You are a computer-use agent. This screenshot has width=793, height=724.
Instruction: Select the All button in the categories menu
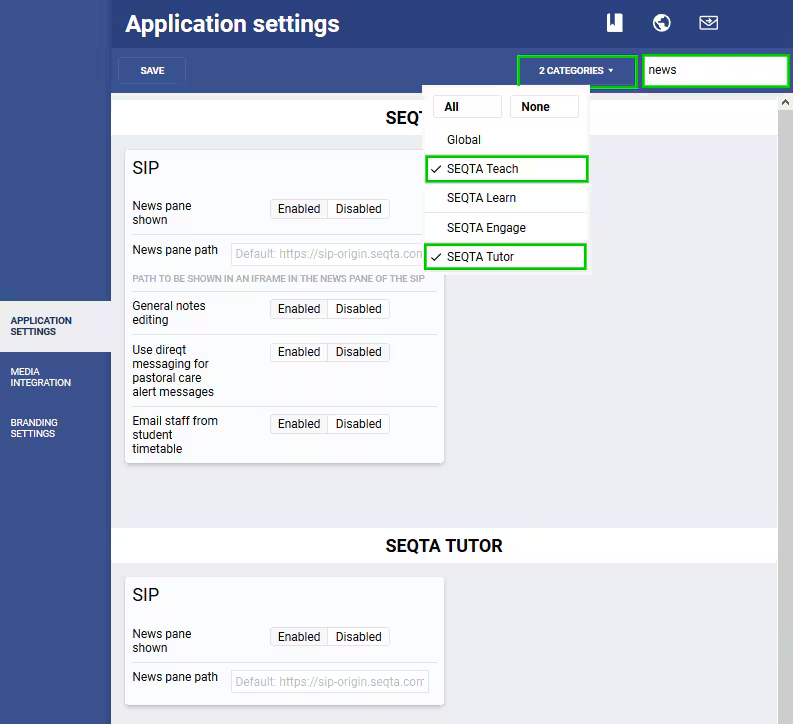tap(467, 107)
